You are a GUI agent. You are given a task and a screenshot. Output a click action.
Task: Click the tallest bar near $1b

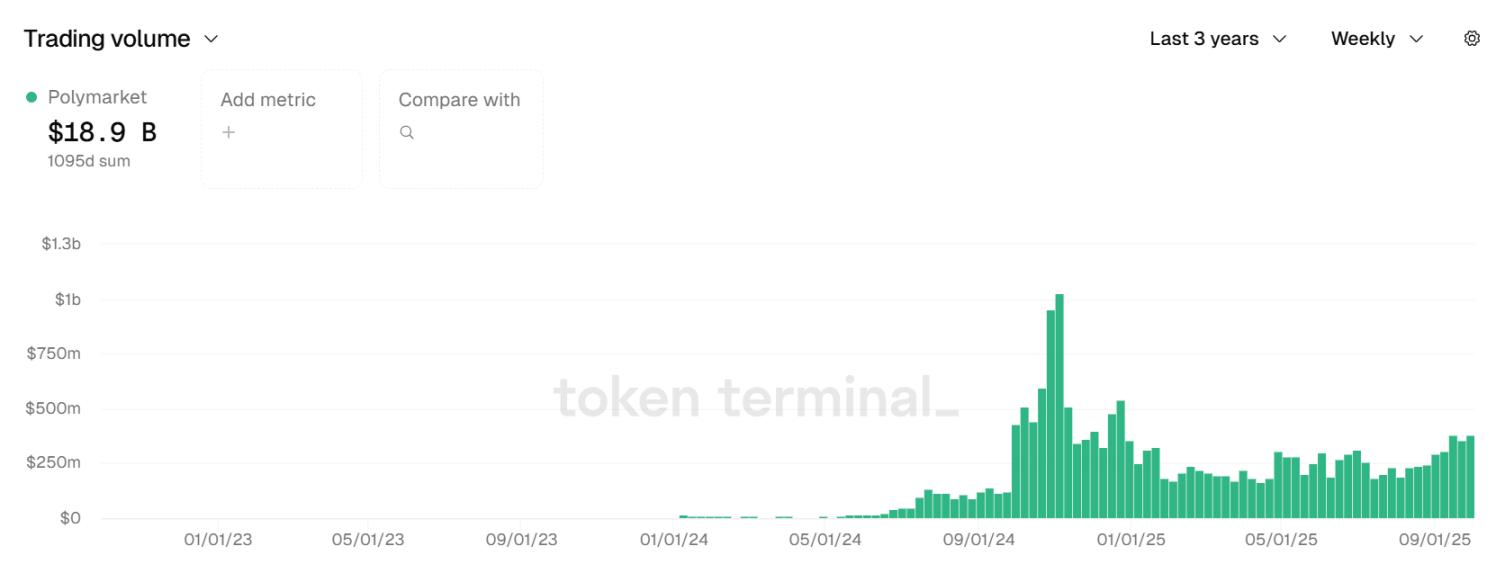click(x=1059, y=405)
